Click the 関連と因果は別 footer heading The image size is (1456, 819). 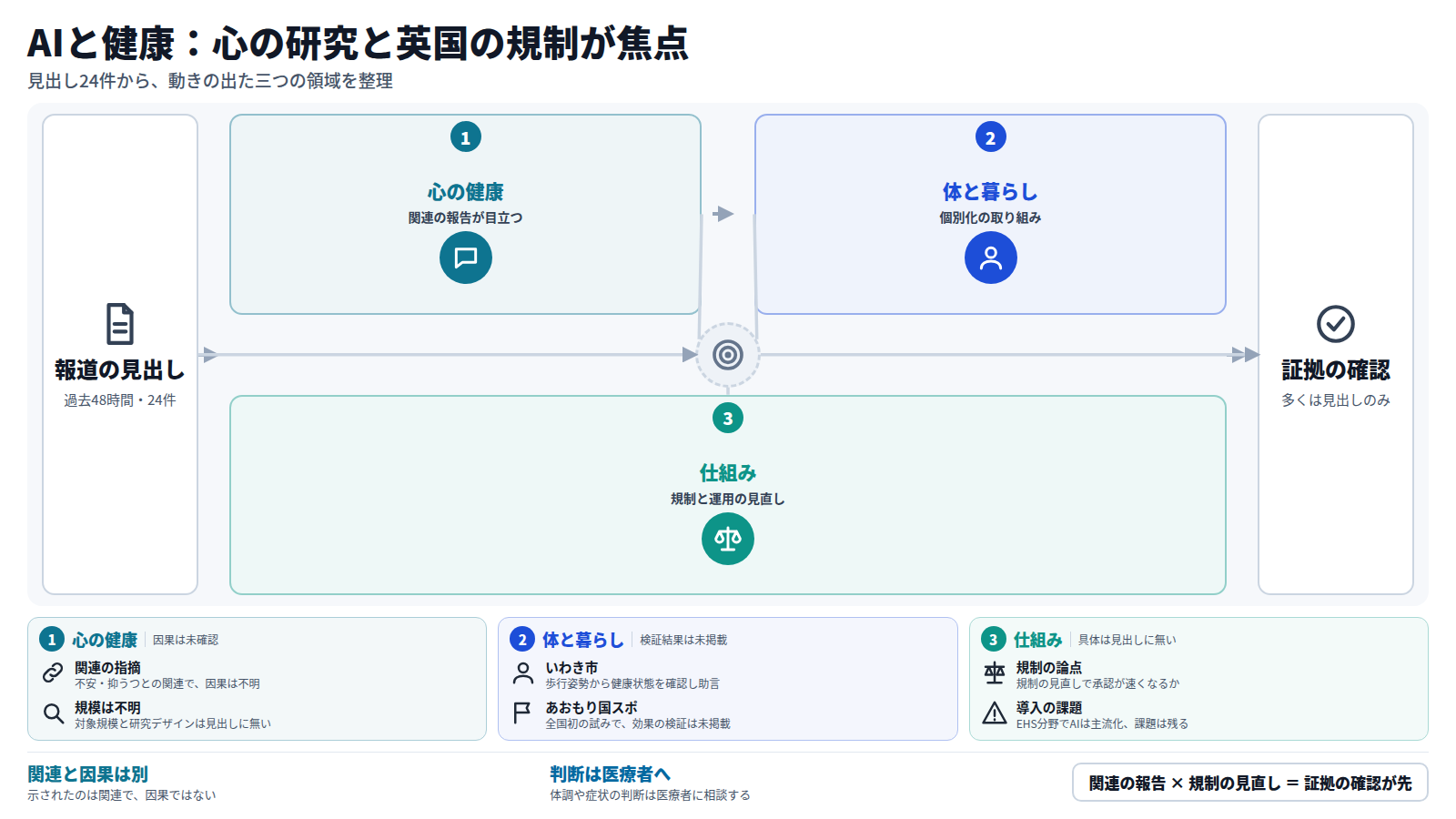[x=87, y=774]
